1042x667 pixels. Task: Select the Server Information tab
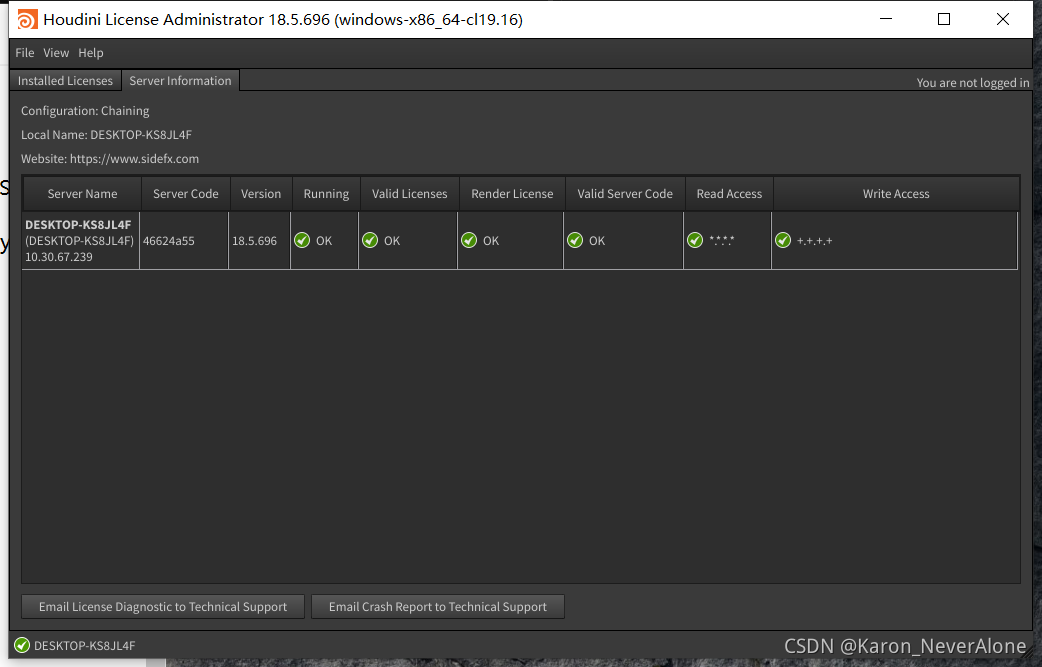click(180, 80)
